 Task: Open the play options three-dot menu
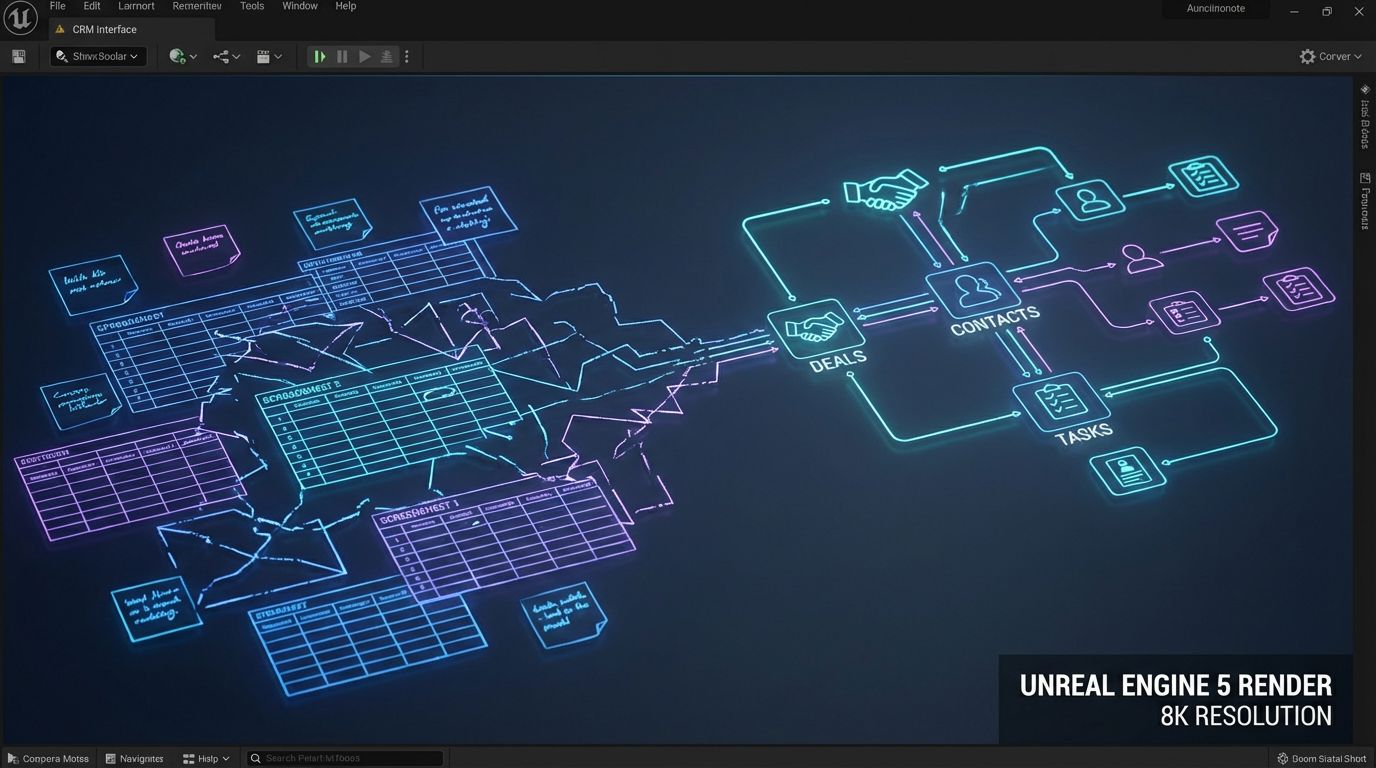406,57
